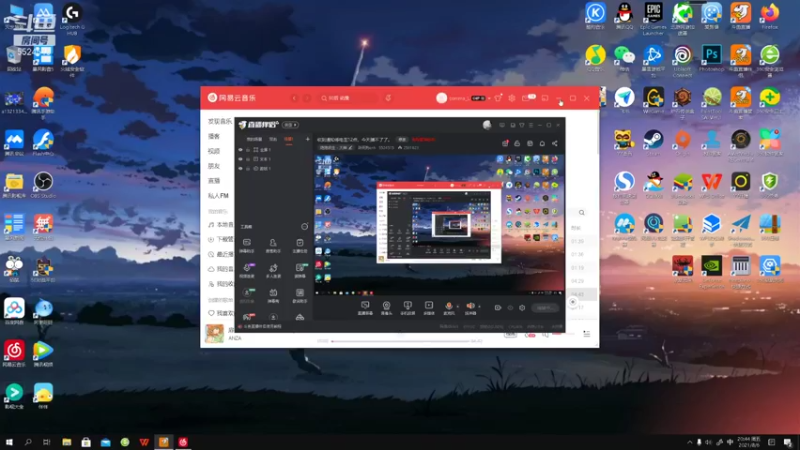800x450 pixels.
Task: Click magnifier search icon in NetEase song list
Action: coord(582,213)
